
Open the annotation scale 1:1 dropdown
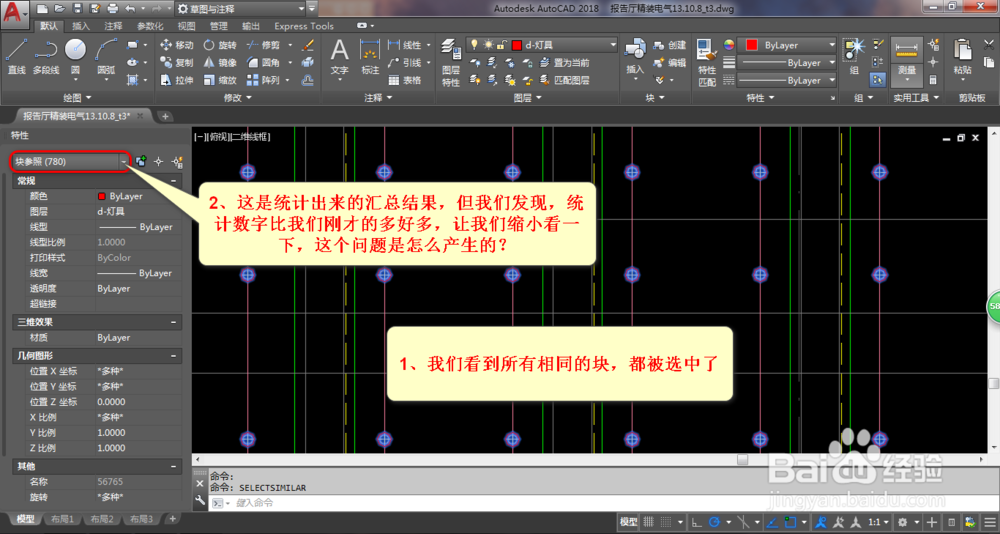point(879,521)
